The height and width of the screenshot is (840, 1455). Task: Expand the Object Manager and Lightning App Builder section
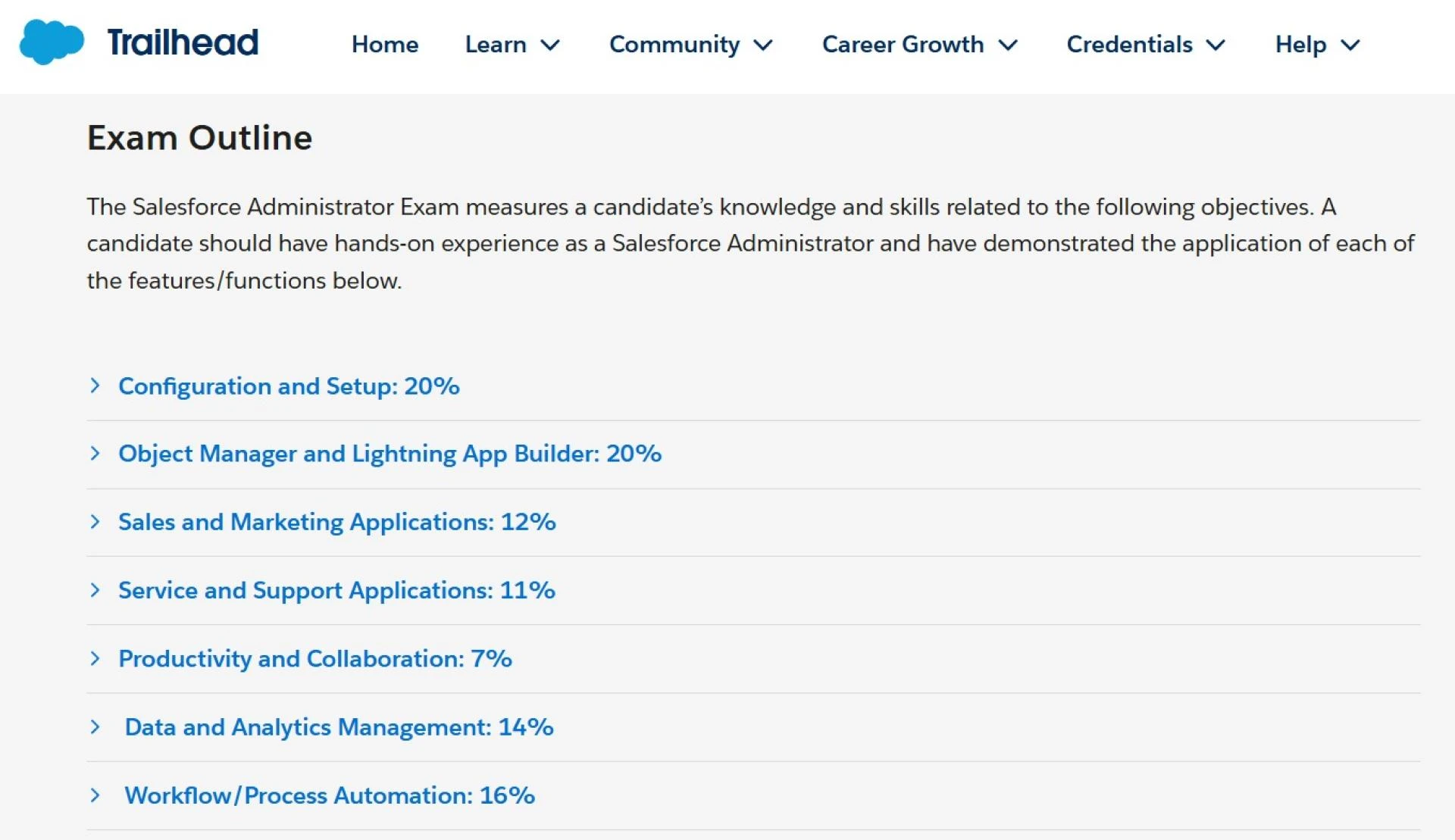(x=95, y=454)
